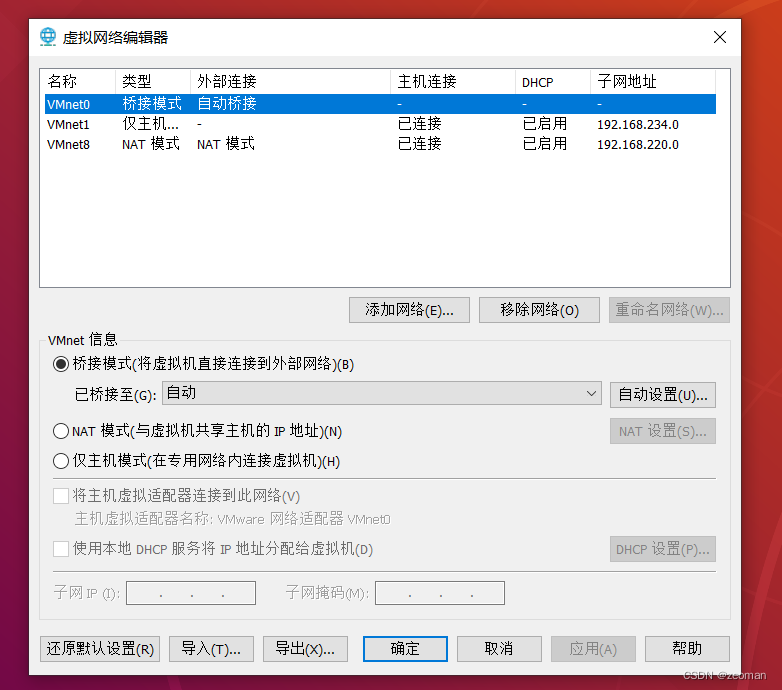Close the 虚拟网络编辑器 dialog
The height and width of the screenshot is (690, 782).
point(720,37)
